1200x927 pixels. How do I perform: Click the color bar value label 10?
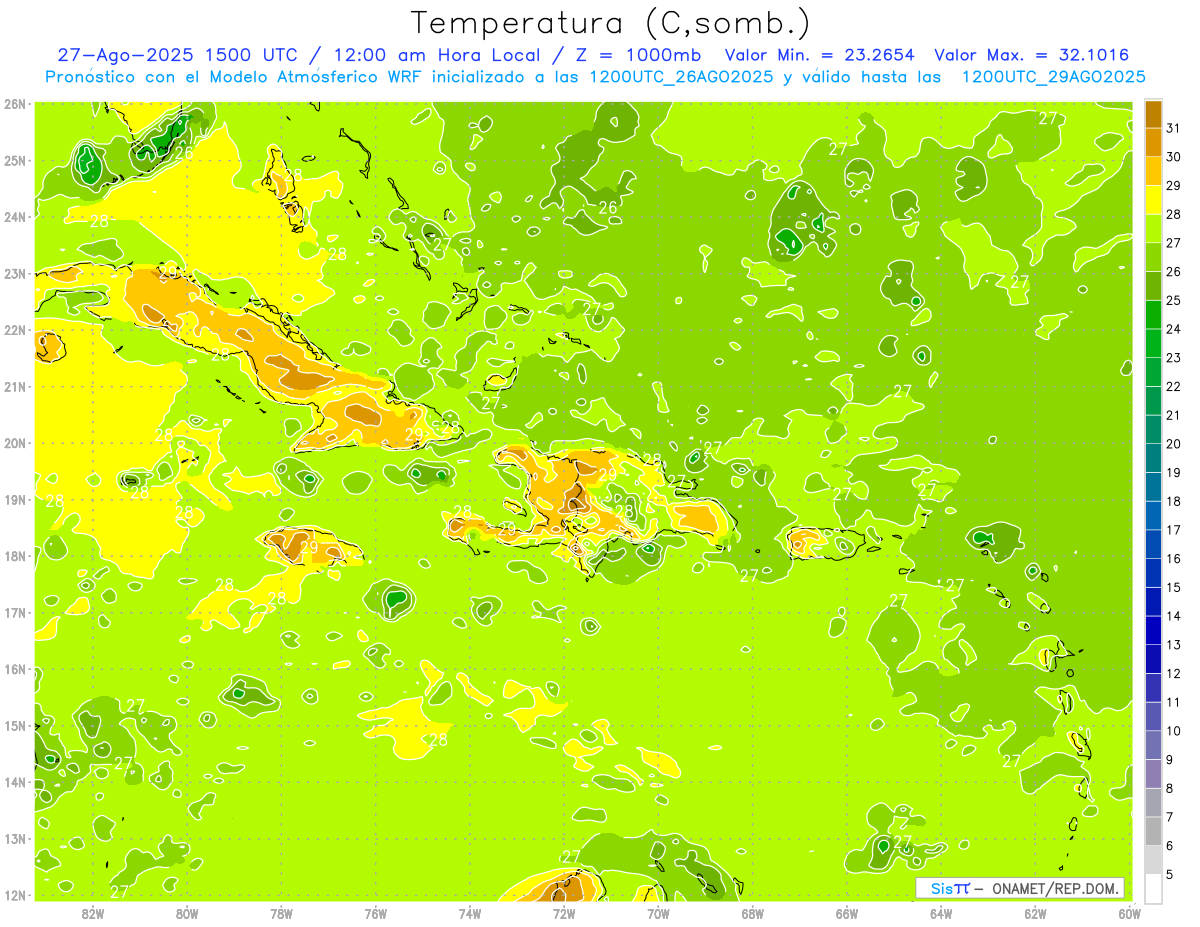pos(1174,731)
